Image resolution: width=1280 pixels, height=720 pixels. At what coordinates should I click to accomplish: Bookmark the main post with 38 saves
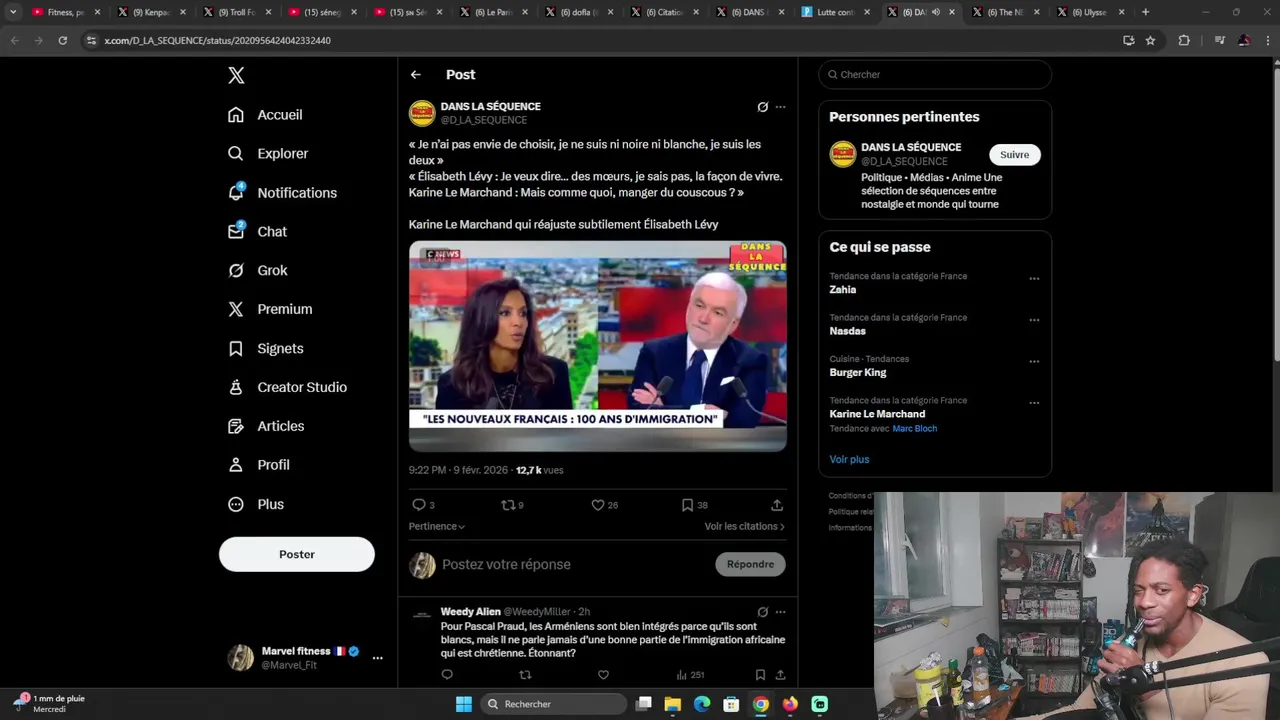point(694,505)
